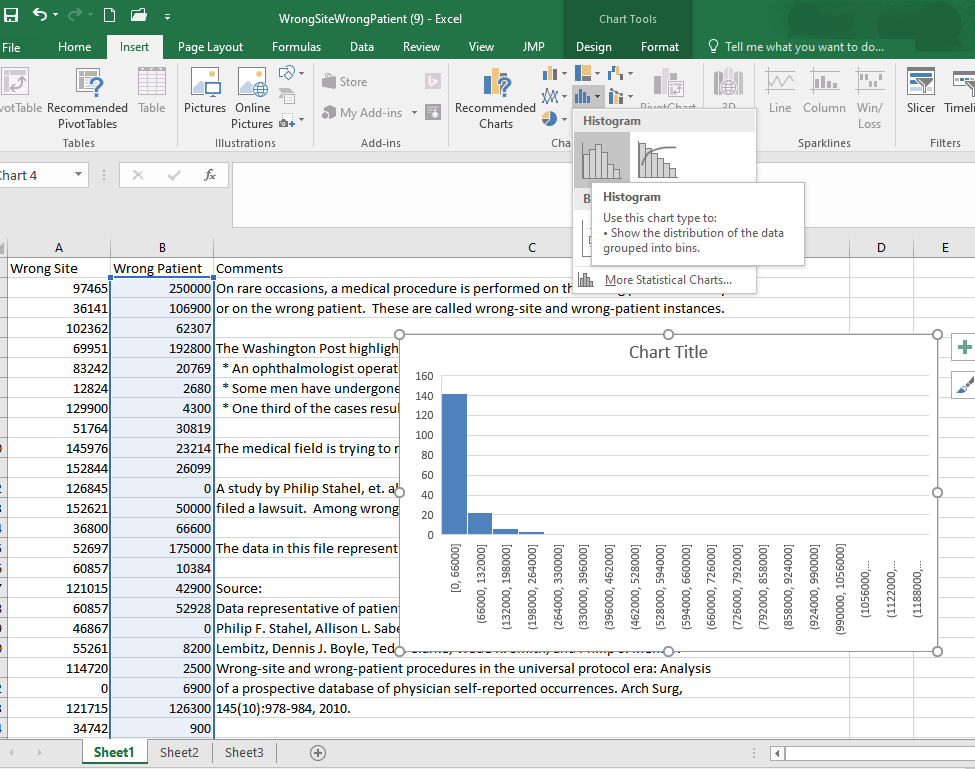This screenshot has width=975, height=769.
Task: Open Chart Styles paintbrush button
Action: pyautogui.click(x=964, y=383)
